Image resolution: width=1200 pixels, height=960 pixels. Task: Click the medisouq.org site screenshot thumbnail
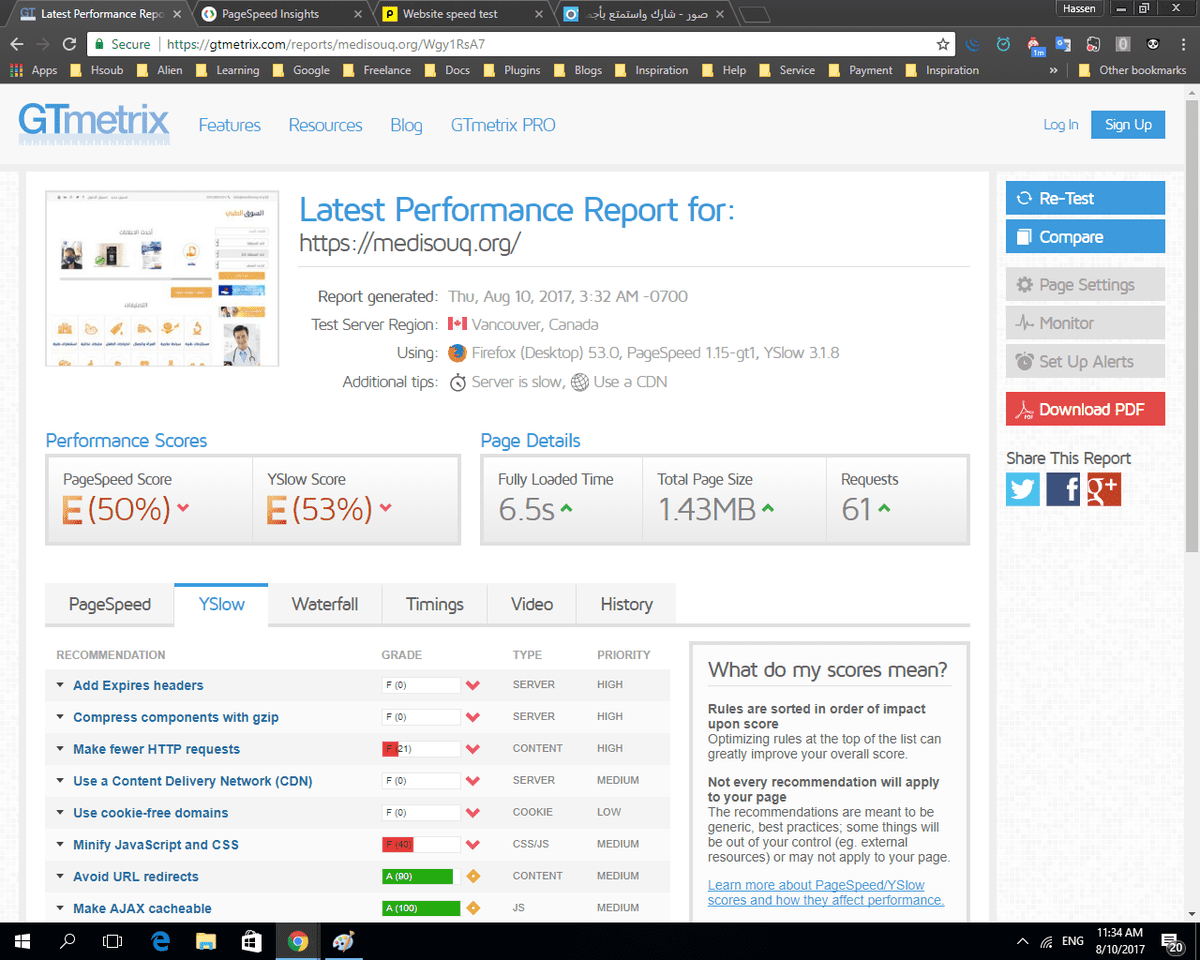point(162,278)
